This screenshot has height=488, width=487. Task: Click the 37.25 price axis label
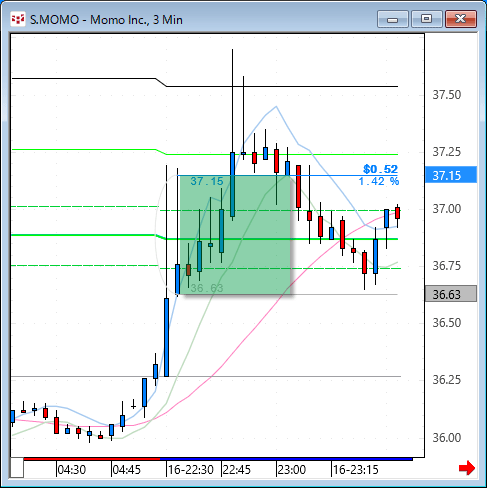[447, 152]
